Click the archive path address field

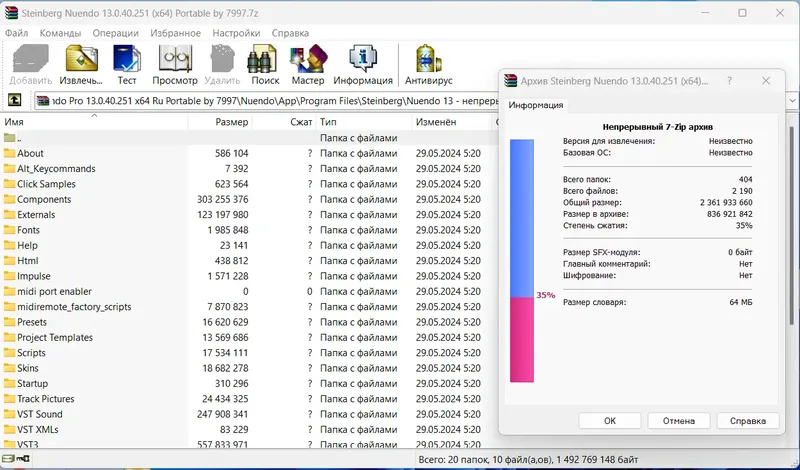pyautogui.click(x=267, y=101)
